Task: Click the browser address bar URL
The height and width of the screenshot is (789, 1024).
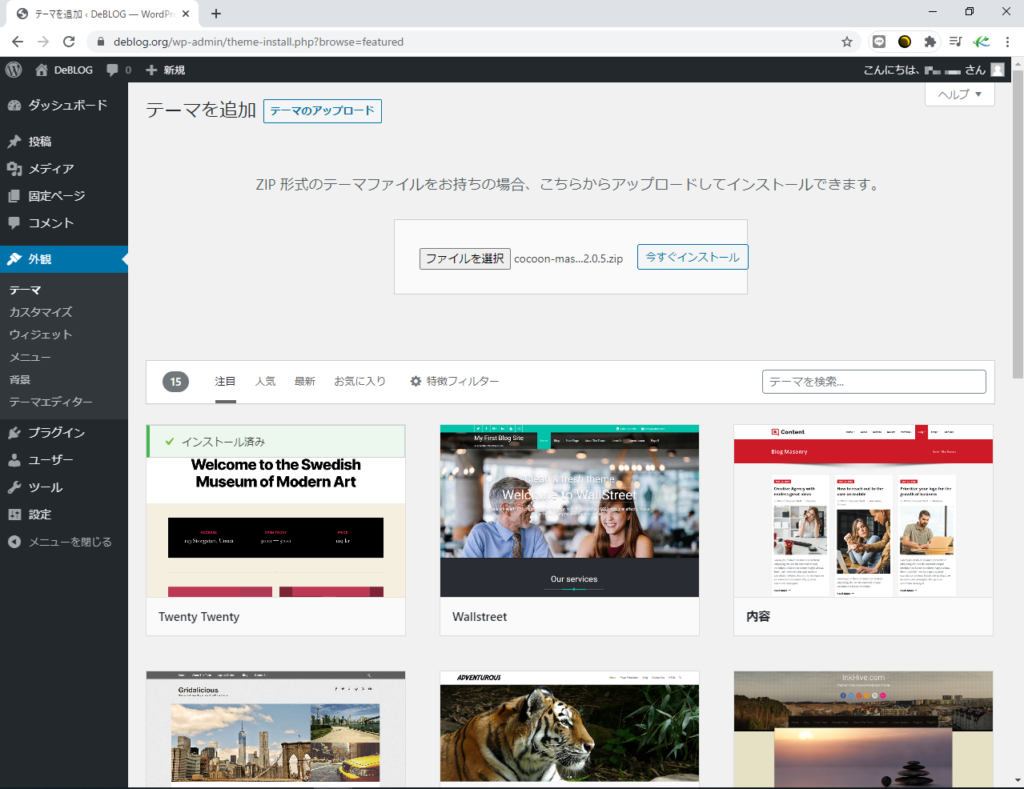Action: 259,42
